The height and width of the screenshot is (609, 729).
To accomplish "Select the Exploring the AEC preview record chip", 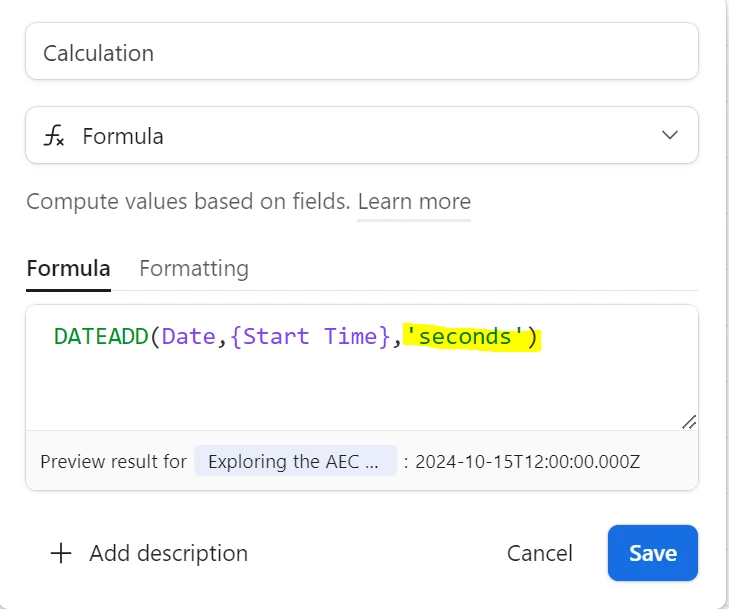I will (295, 461).
